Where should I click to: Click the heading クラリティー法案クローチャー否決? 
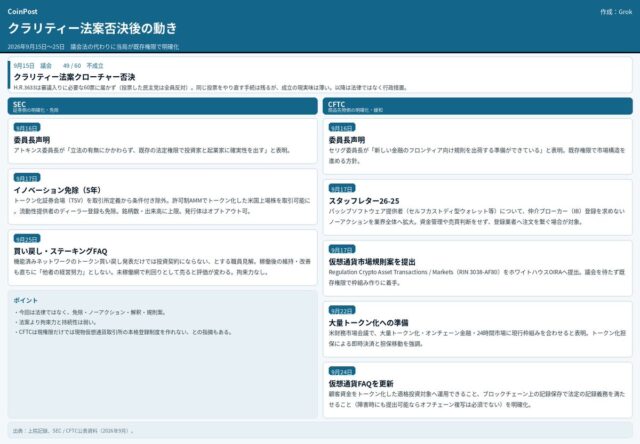(x=74, y=77)
